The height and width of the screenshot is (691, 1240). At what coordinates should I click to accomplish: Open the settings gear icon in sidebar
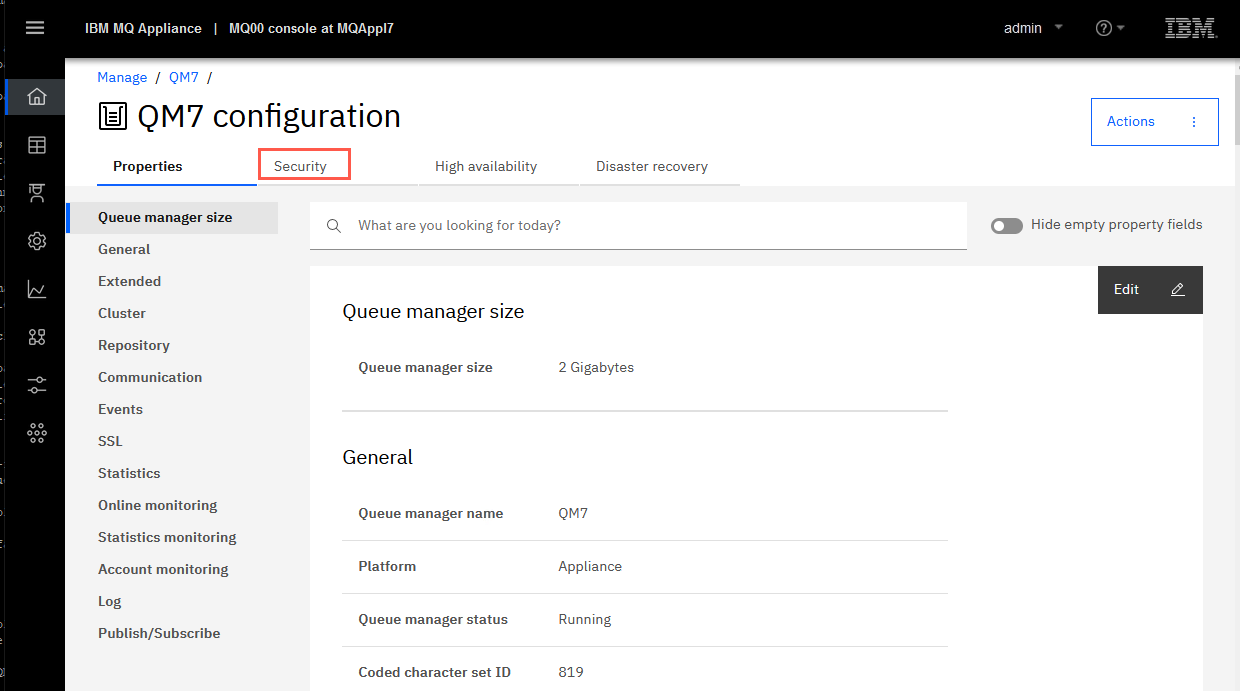[x=37, y=241]
